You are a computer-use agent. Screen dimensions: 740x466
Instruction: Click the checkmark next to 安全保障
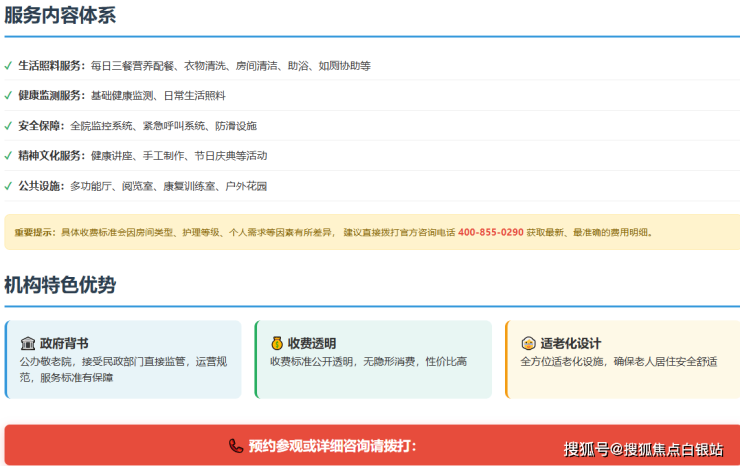(x=8, y=126)
